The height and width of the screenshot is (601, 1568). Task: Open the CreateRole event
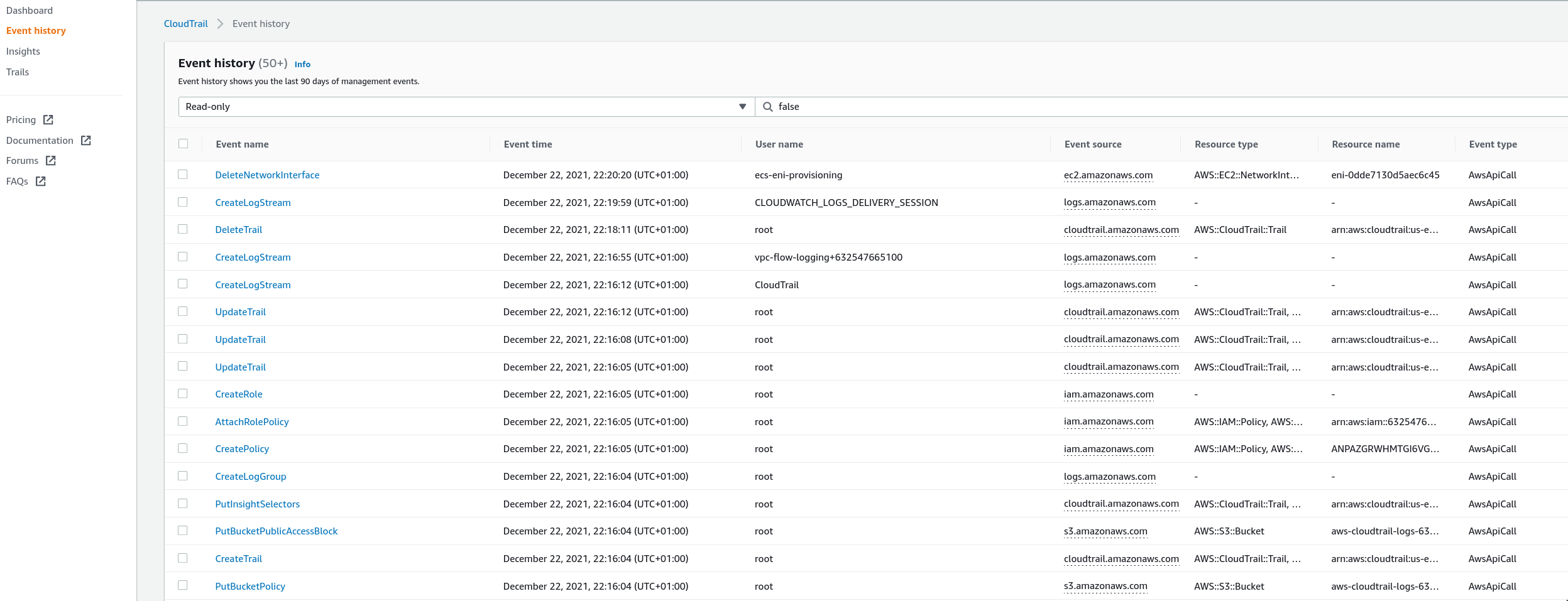click(239, 394)
